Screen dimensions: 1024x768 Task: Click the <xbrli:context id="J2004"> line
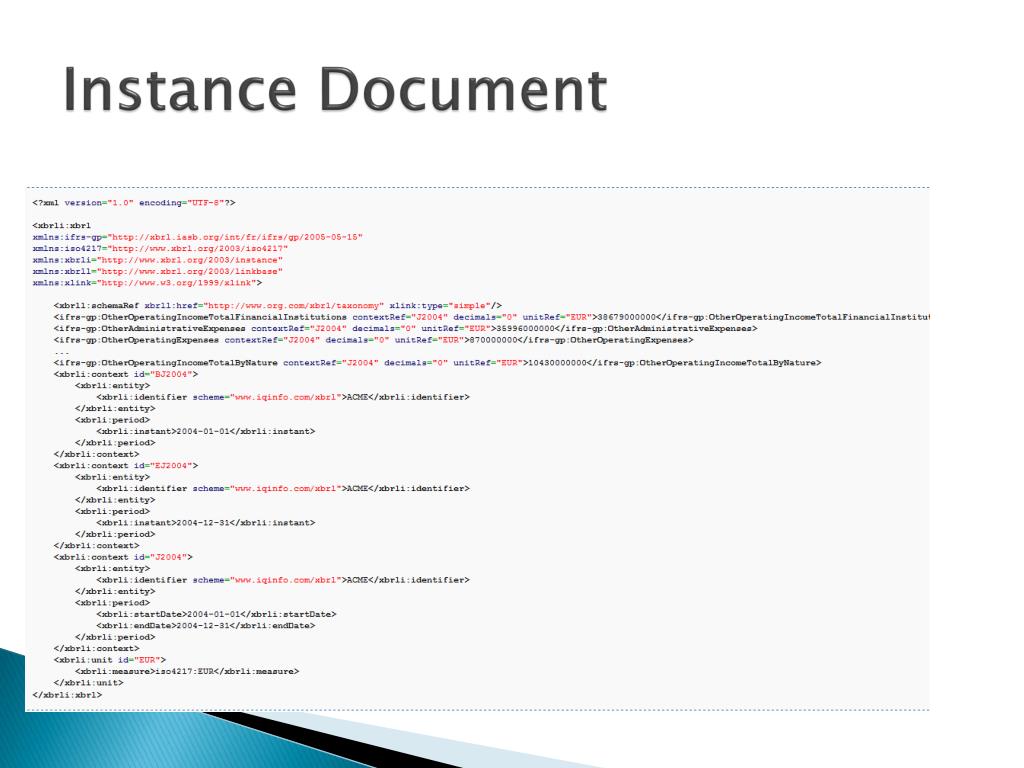pos(123,557)
